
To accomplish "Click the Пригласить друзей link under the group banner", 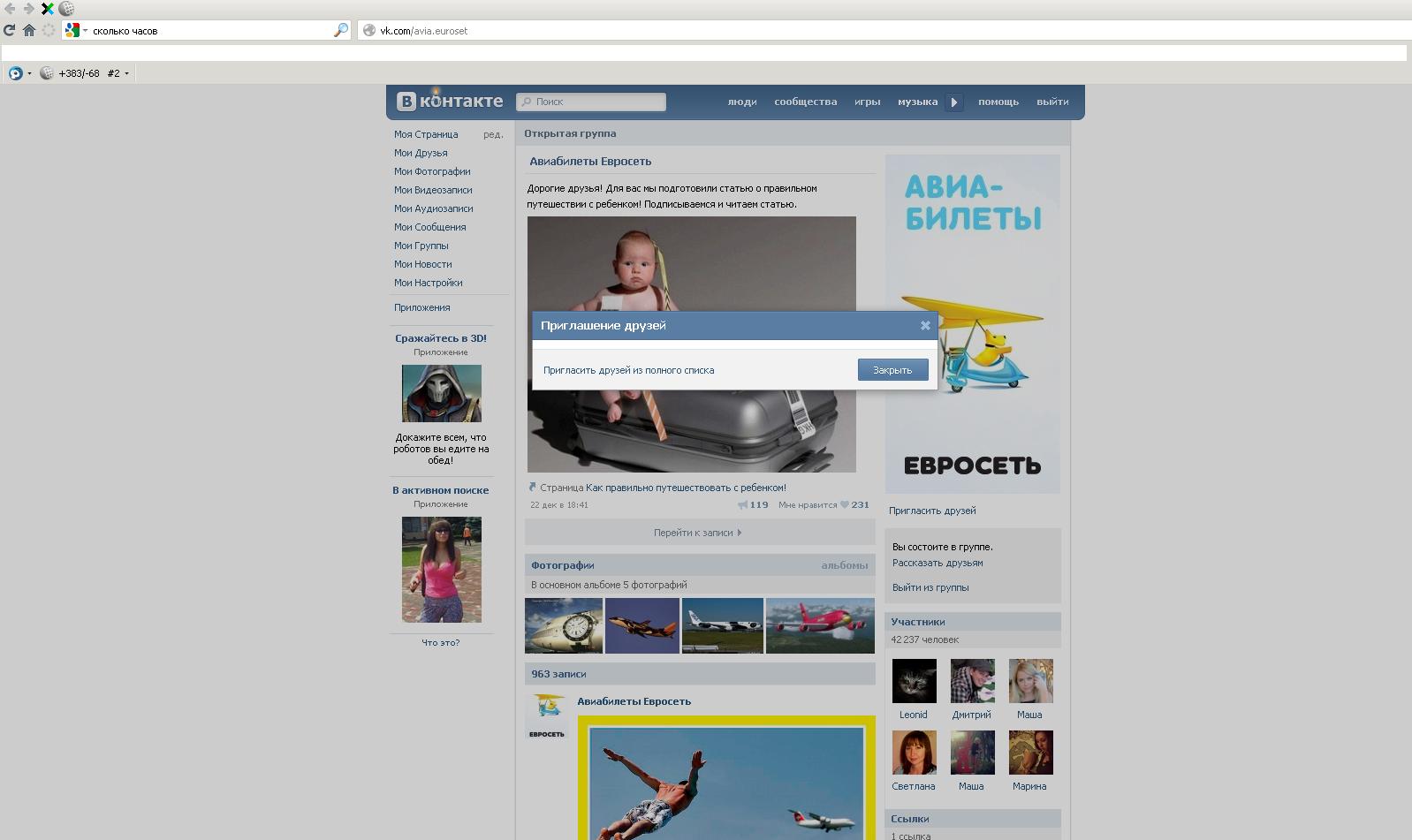I will point(932,511).
